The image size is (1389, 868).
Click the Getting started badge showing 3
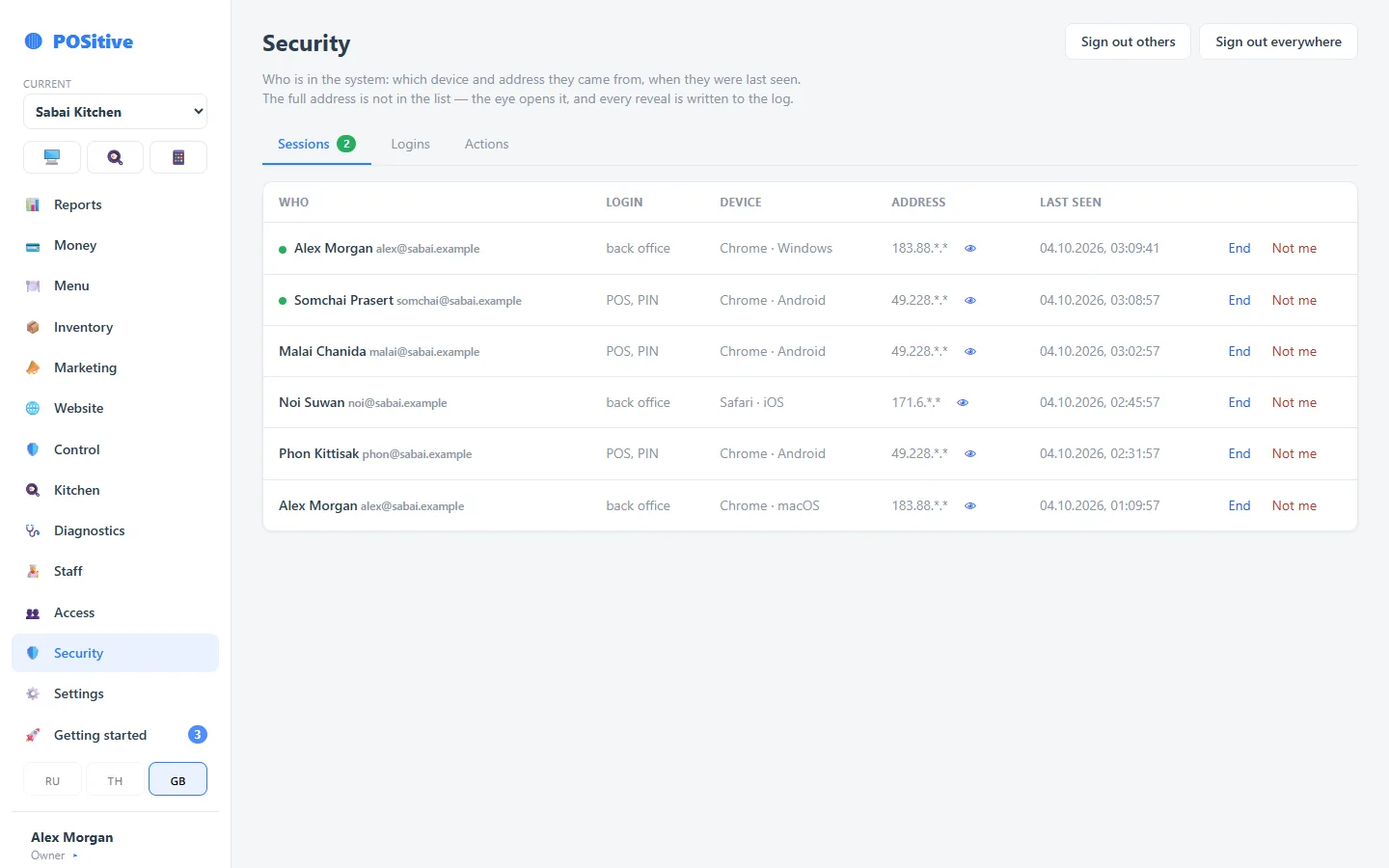197,735
